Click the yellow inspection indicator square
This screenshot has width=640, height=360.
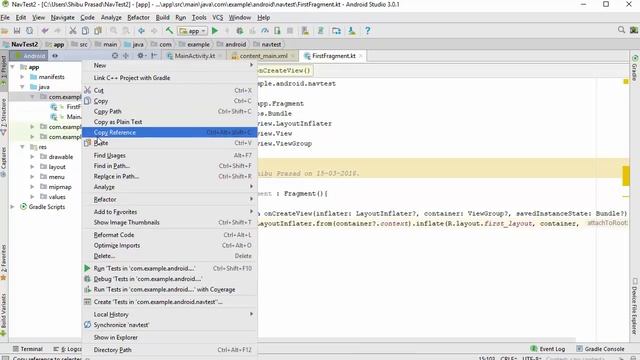(626, 82)
